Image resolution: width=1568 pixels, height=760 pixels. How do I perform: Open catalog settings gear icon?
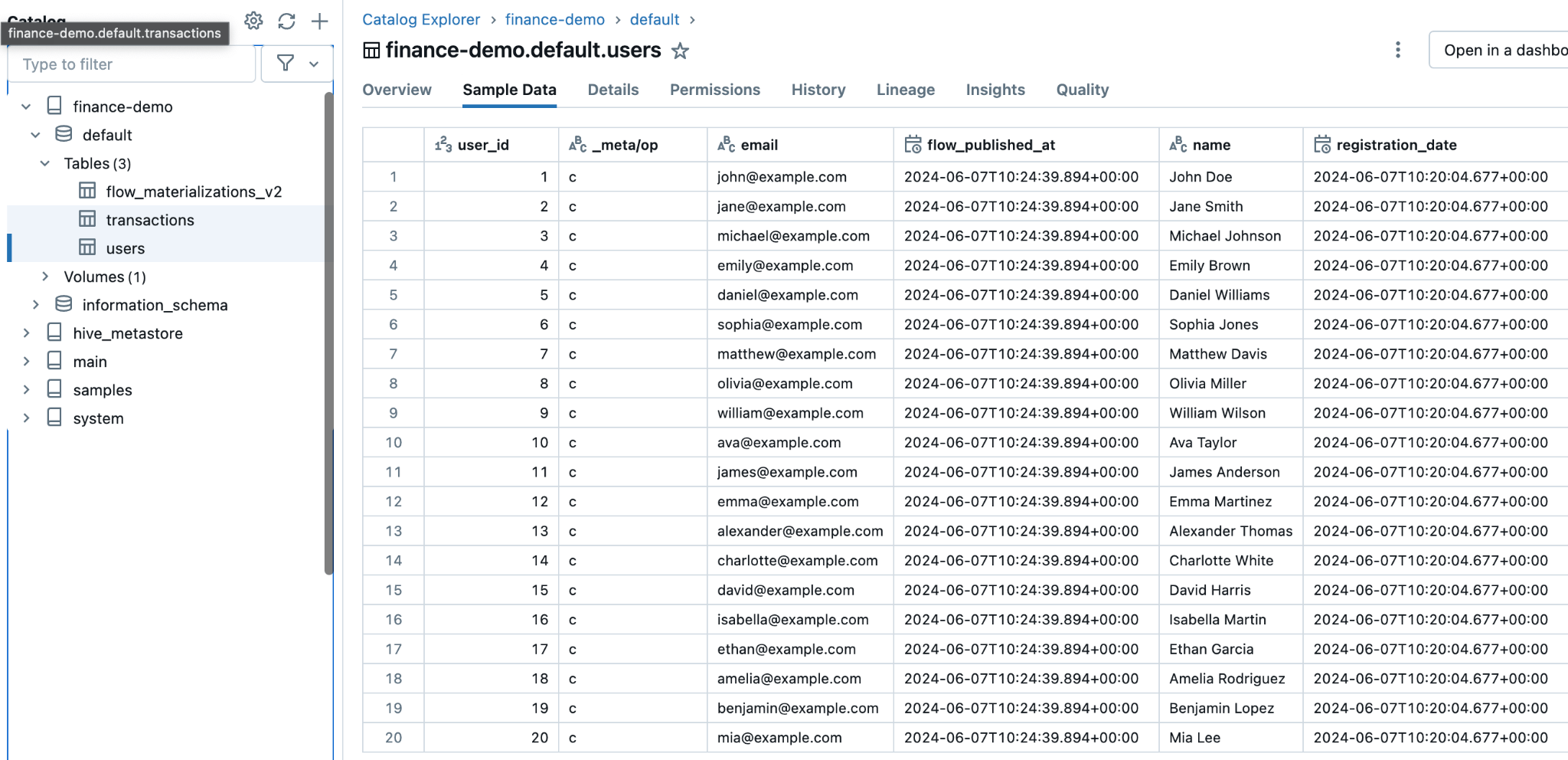click(x=253, y=21)
